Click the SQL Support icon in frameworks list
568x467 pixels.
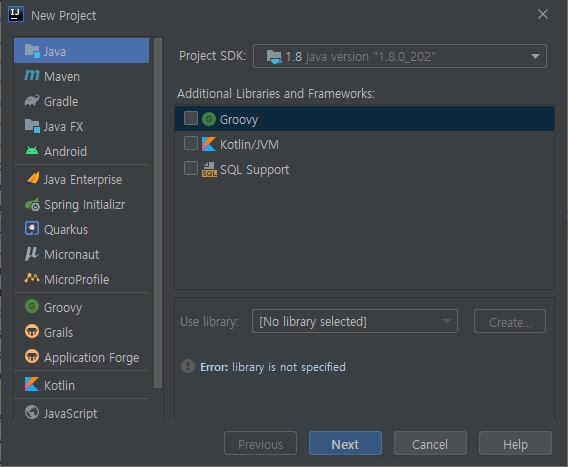209,169
